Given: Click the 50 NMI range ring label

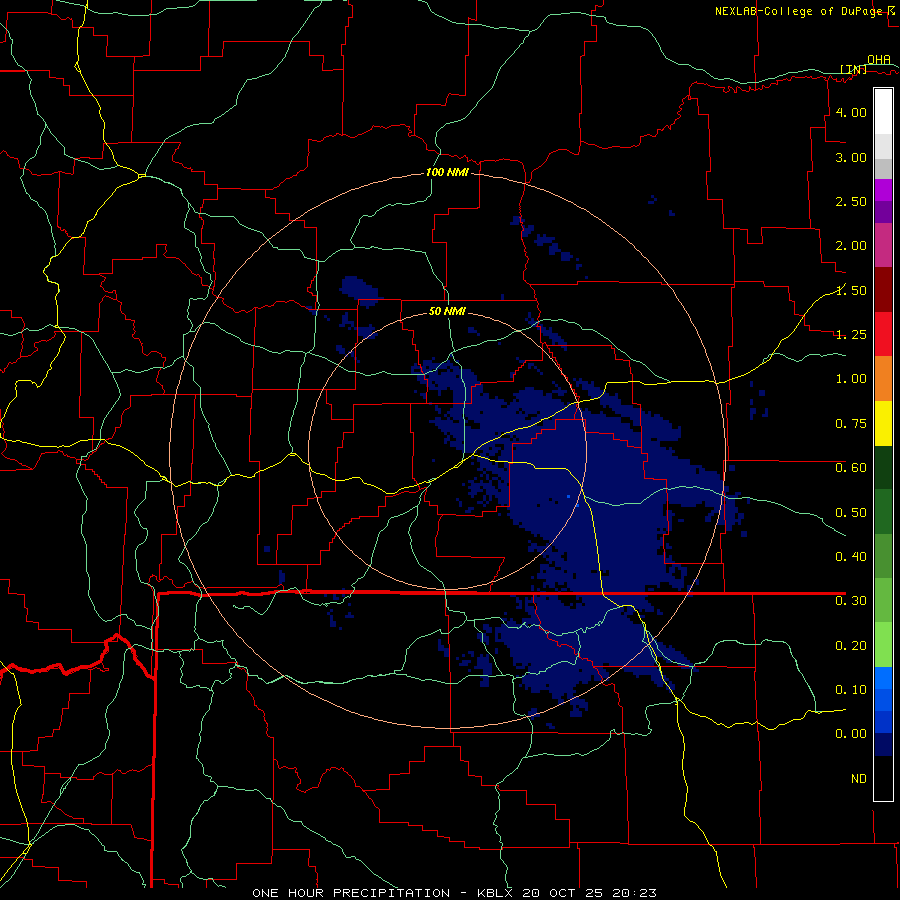Looking at the screenshot, I should pos(447,312).
